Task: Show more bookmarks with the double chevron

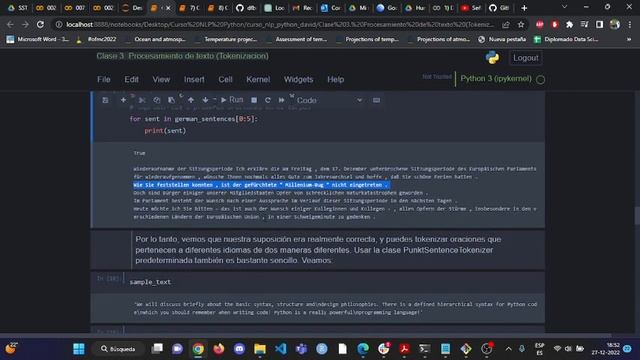Action: point(629,39)
